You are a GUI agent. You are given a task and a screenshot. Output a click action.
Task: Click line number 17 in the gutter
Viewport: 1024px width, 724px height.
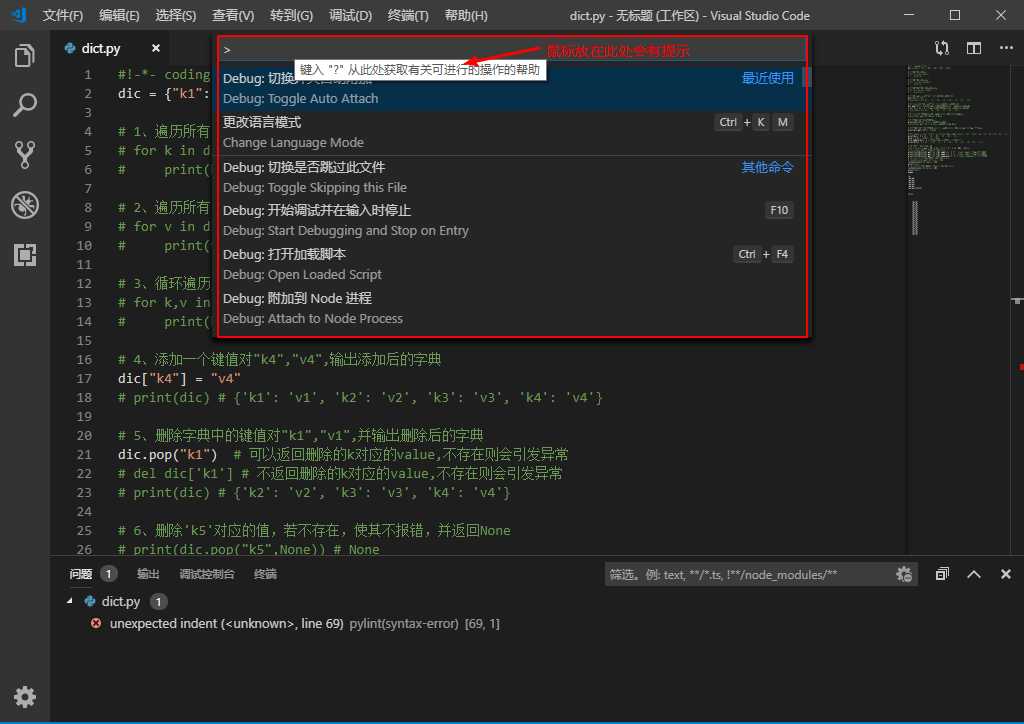point(84,378)
